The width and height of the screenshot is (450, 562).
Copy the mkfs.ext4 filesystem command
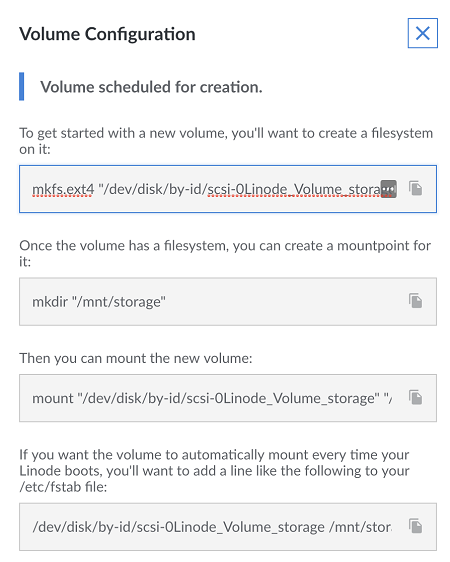pos(416,189)
